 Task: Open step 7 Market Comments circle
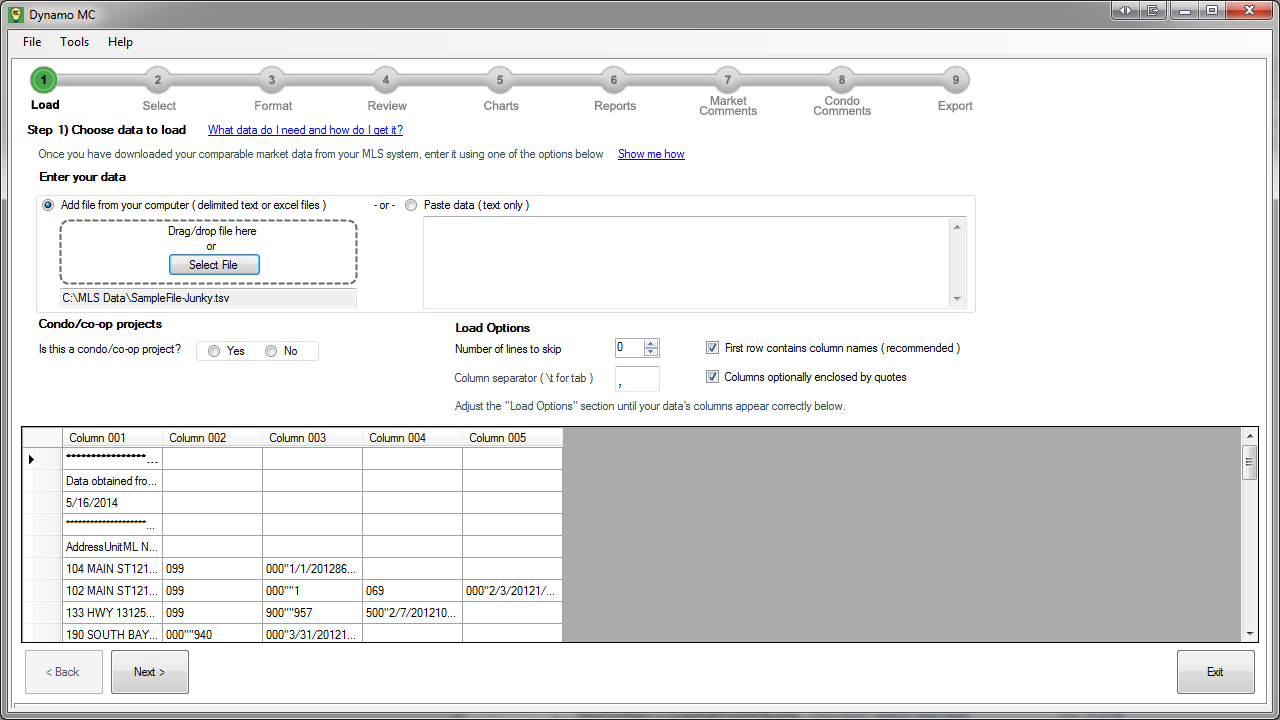pyautogui.click(x=727, y=80)
